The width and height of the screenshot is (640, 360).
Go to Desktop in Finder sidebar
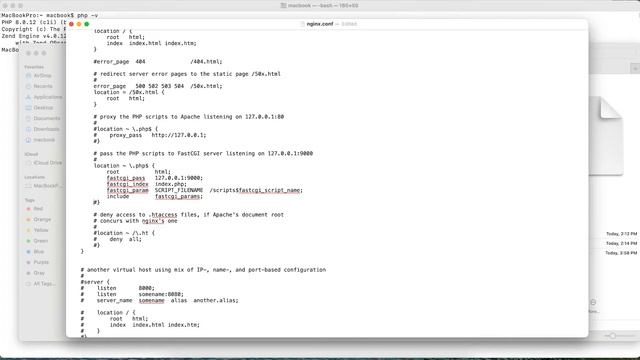(x=39, y=108)
